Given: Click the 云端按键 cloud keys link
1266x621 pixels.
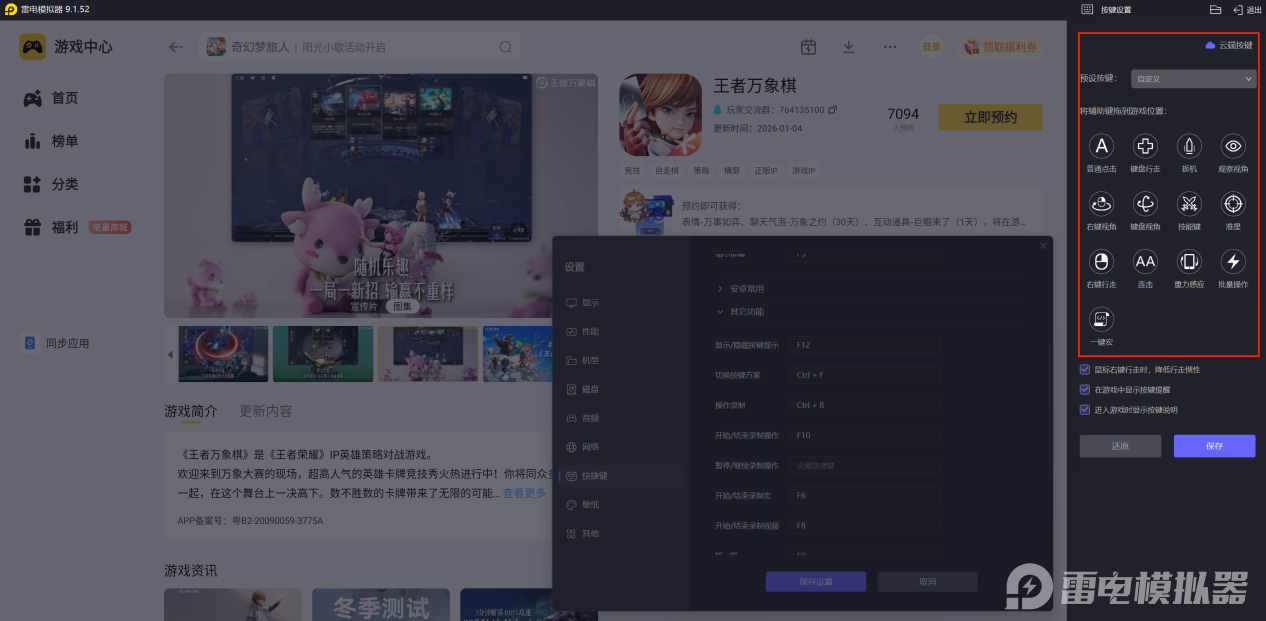Looking at the screenshot, I should pyautogui.click(x=1228, y=46).
